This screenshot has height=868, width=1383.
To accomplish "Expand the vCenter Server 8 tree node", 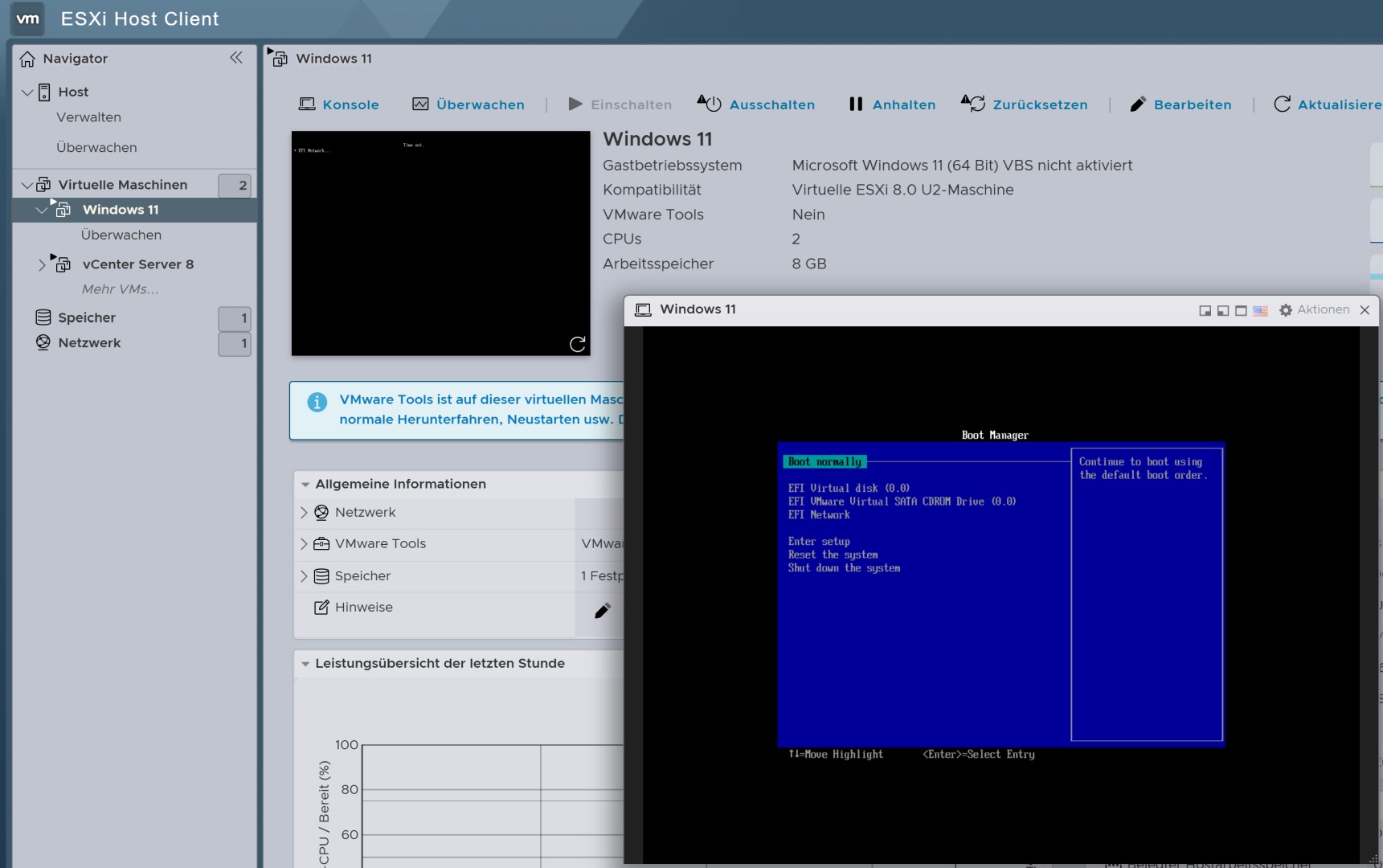I will tap(42, 264).
